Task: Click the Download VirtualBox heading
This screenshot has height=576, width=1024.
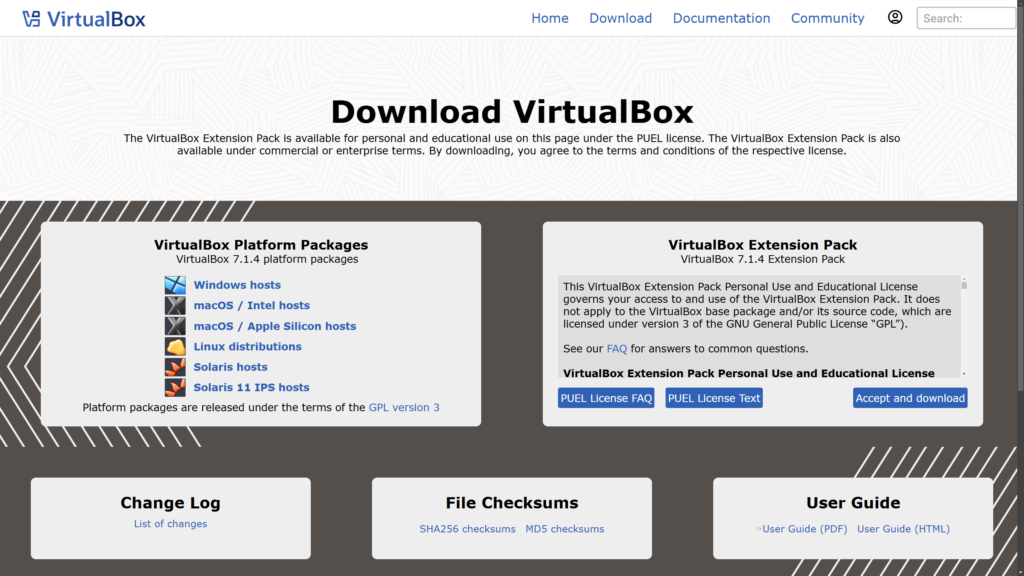Action: (x=512, y=112)
